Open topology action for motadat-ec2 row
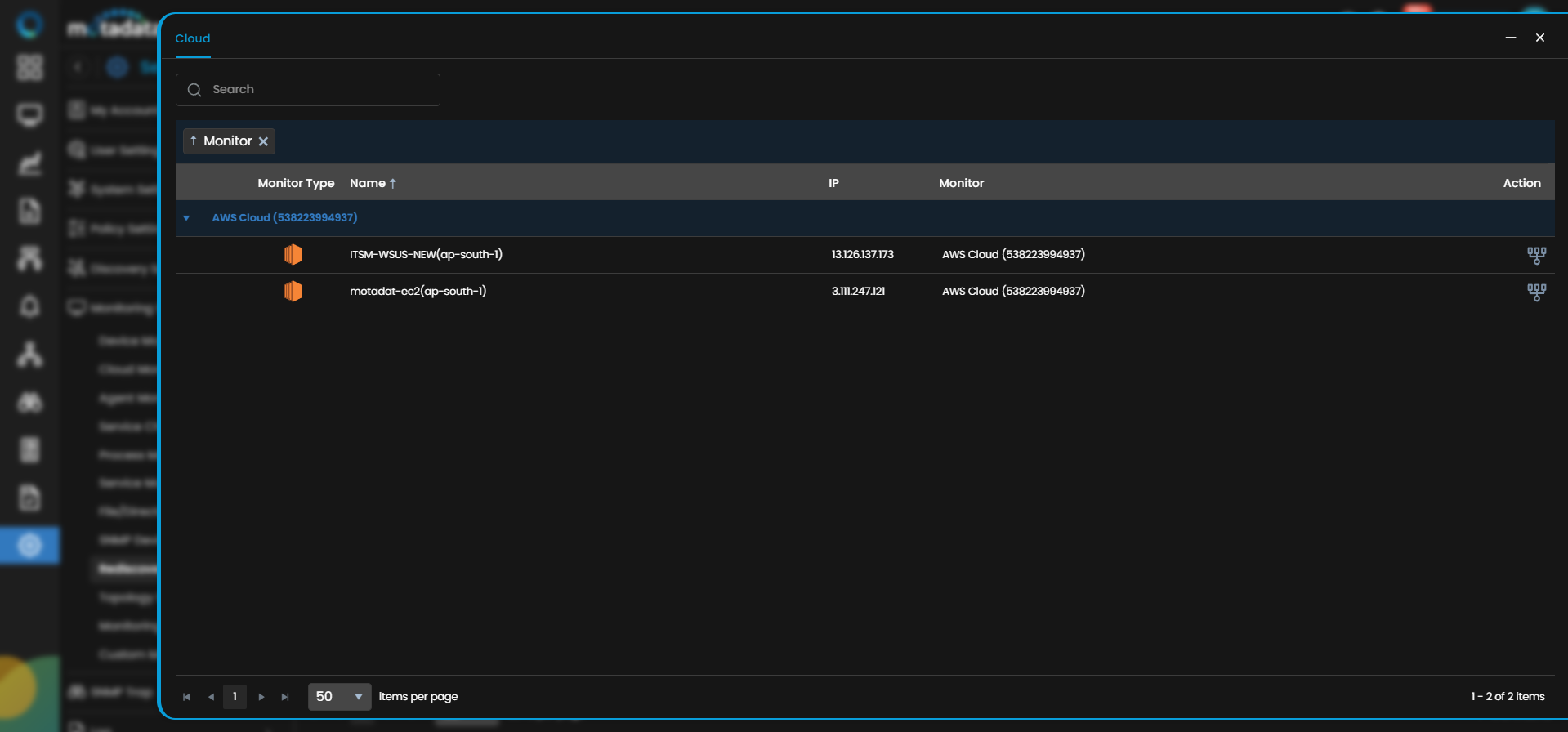 (1536, 292)
